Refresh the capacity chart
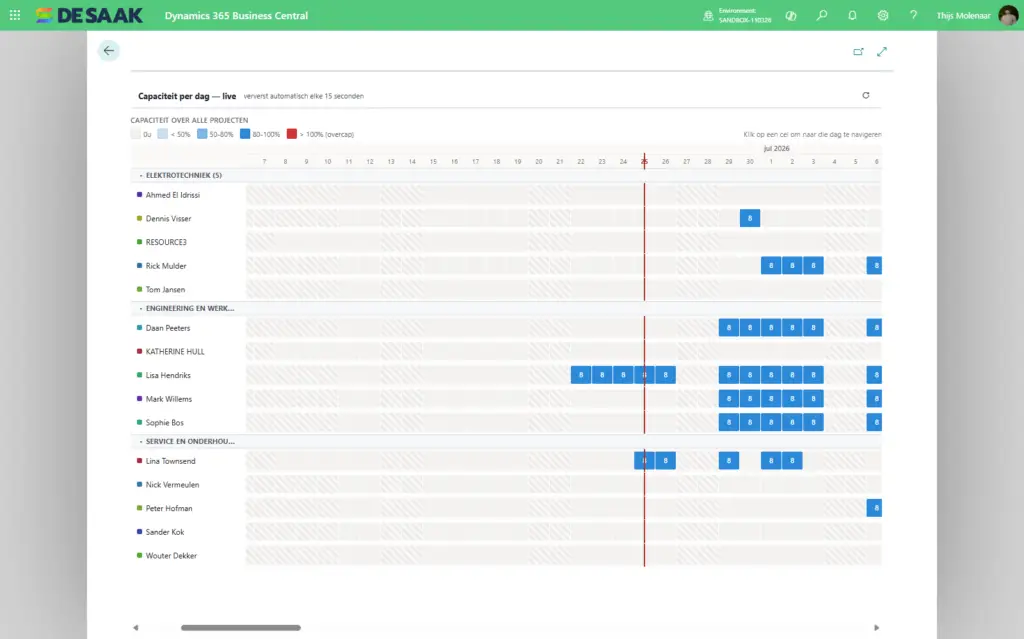1024x639 pixels. pos(866,95)
